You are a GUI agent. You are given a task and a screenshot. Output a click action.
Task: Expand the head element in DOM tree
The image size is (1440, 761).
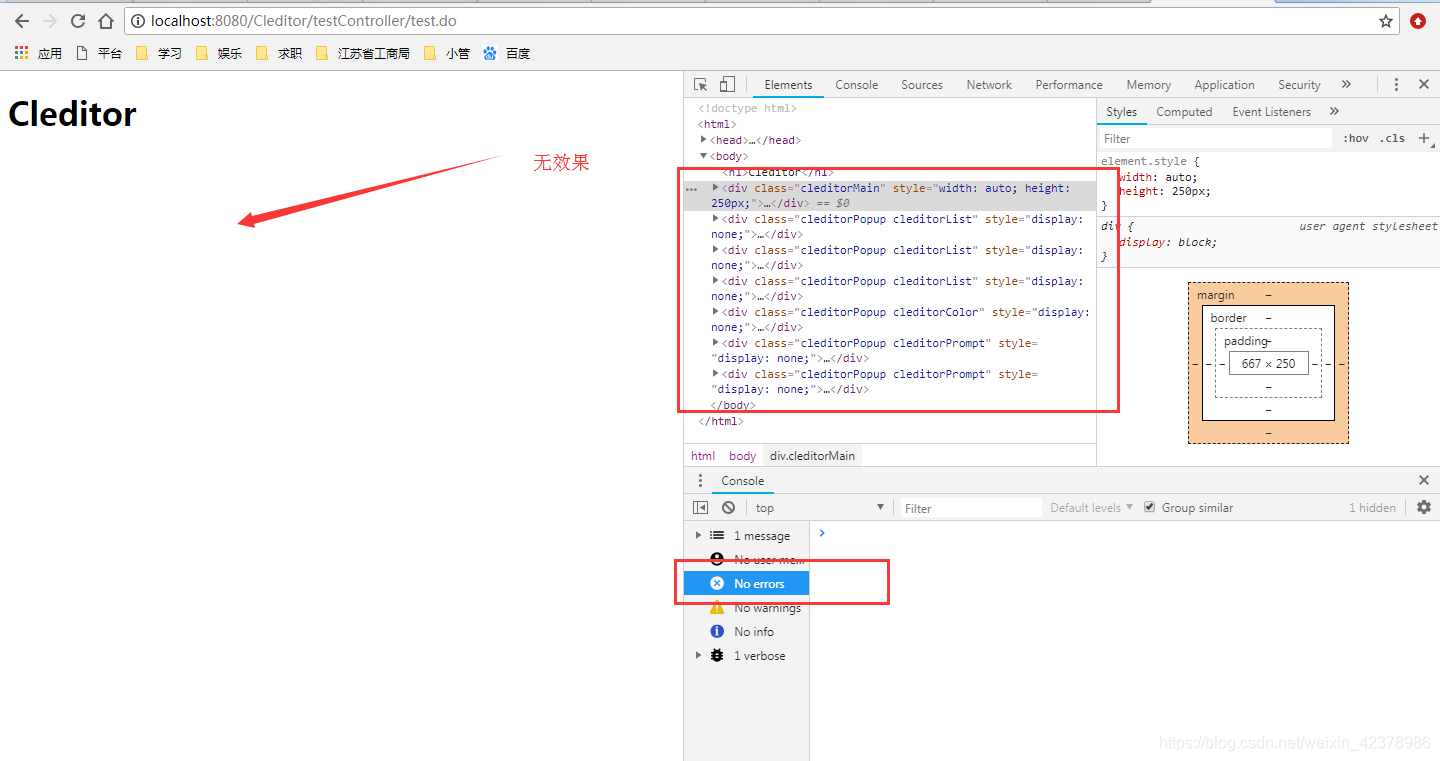coord(705,140)
